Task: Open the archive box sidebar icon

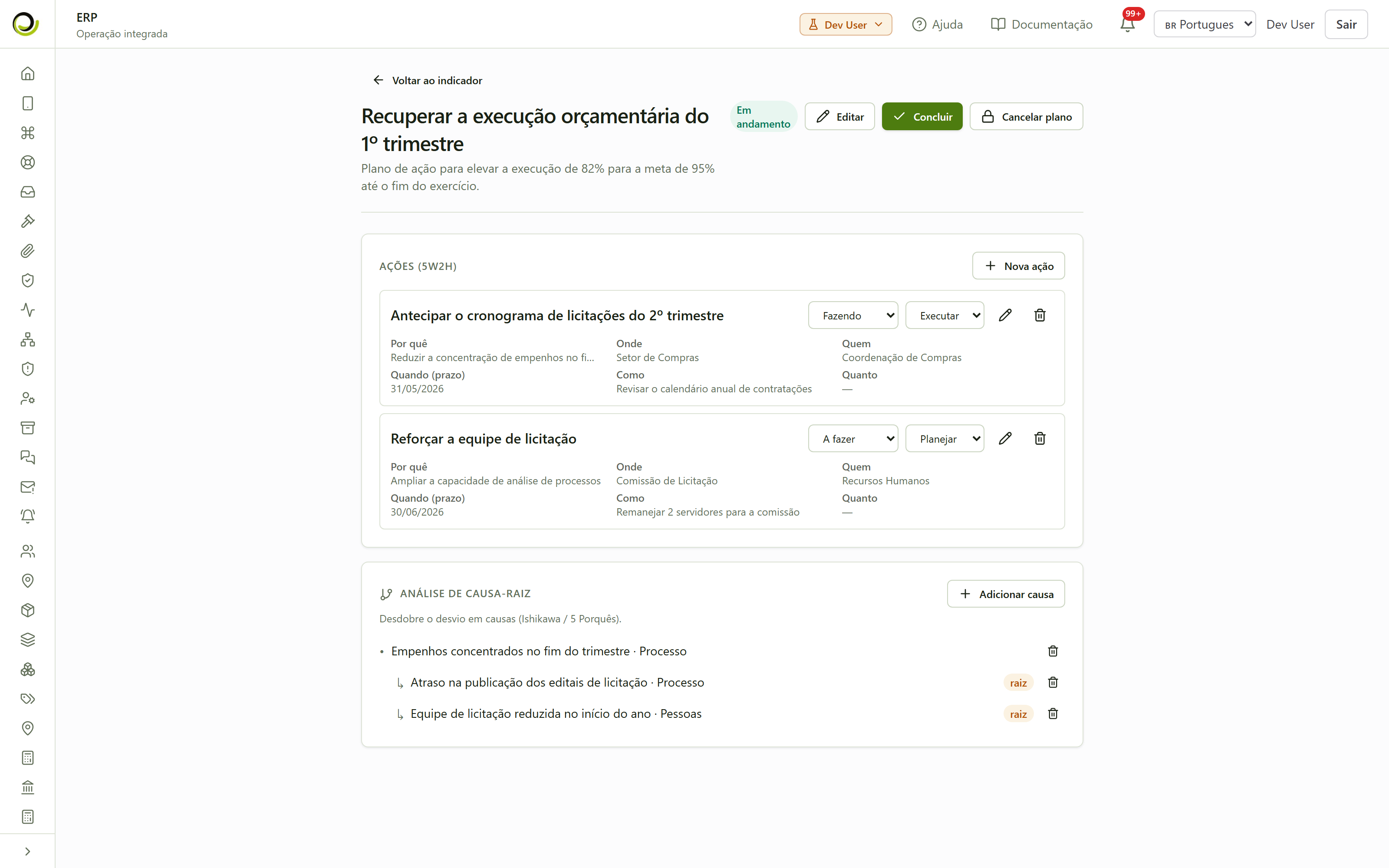Action: tap(27, 427)
